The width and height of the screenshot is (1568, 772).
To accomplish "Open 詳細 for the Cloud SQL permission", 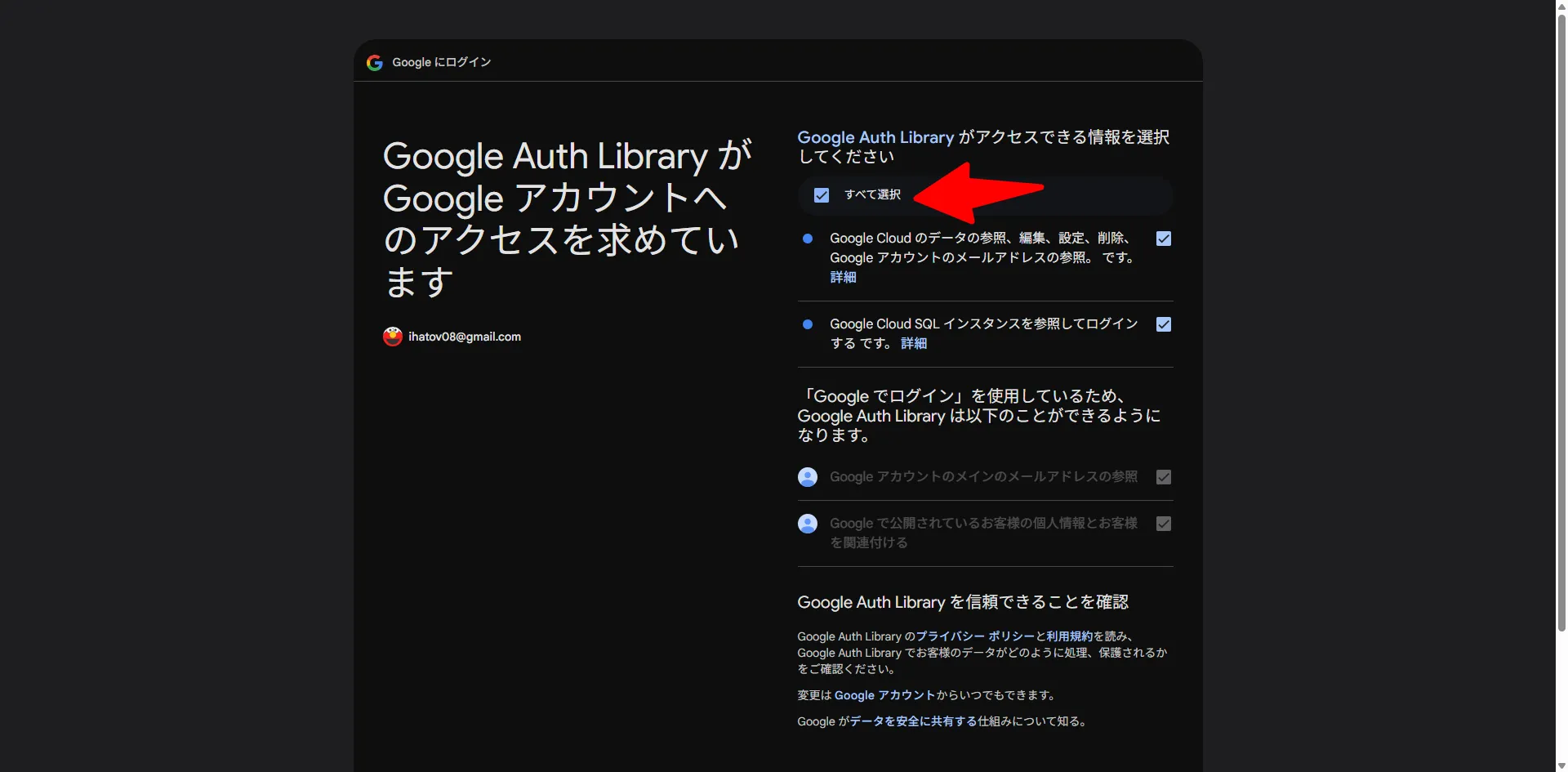I will pos(913,343).
